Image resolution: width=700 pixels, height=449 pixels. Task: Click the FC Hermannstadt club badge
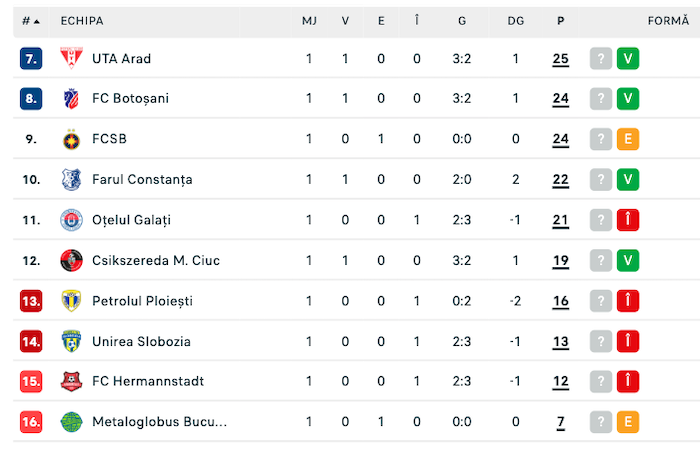71,382
